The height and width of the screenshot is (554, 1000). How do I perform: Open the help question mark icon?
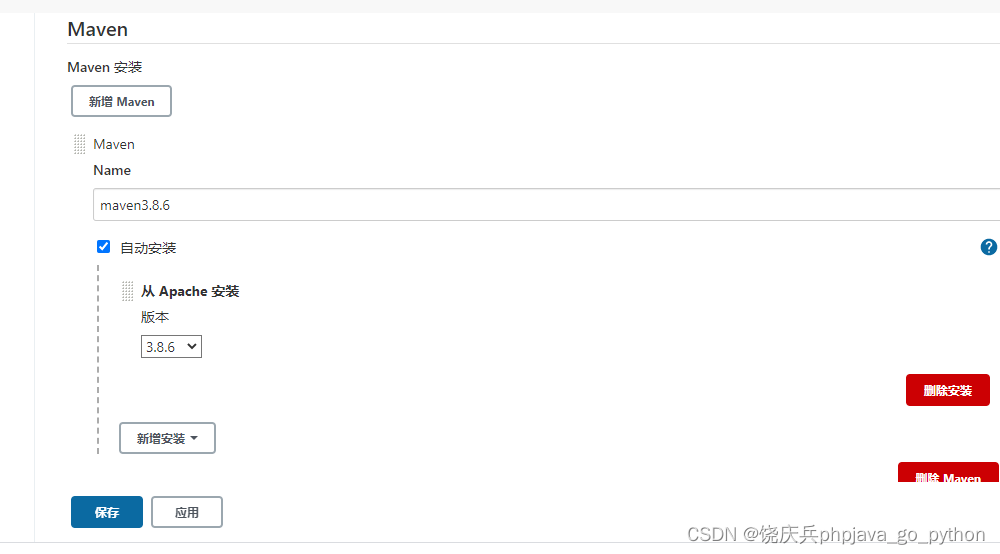(x=989, y=247)
